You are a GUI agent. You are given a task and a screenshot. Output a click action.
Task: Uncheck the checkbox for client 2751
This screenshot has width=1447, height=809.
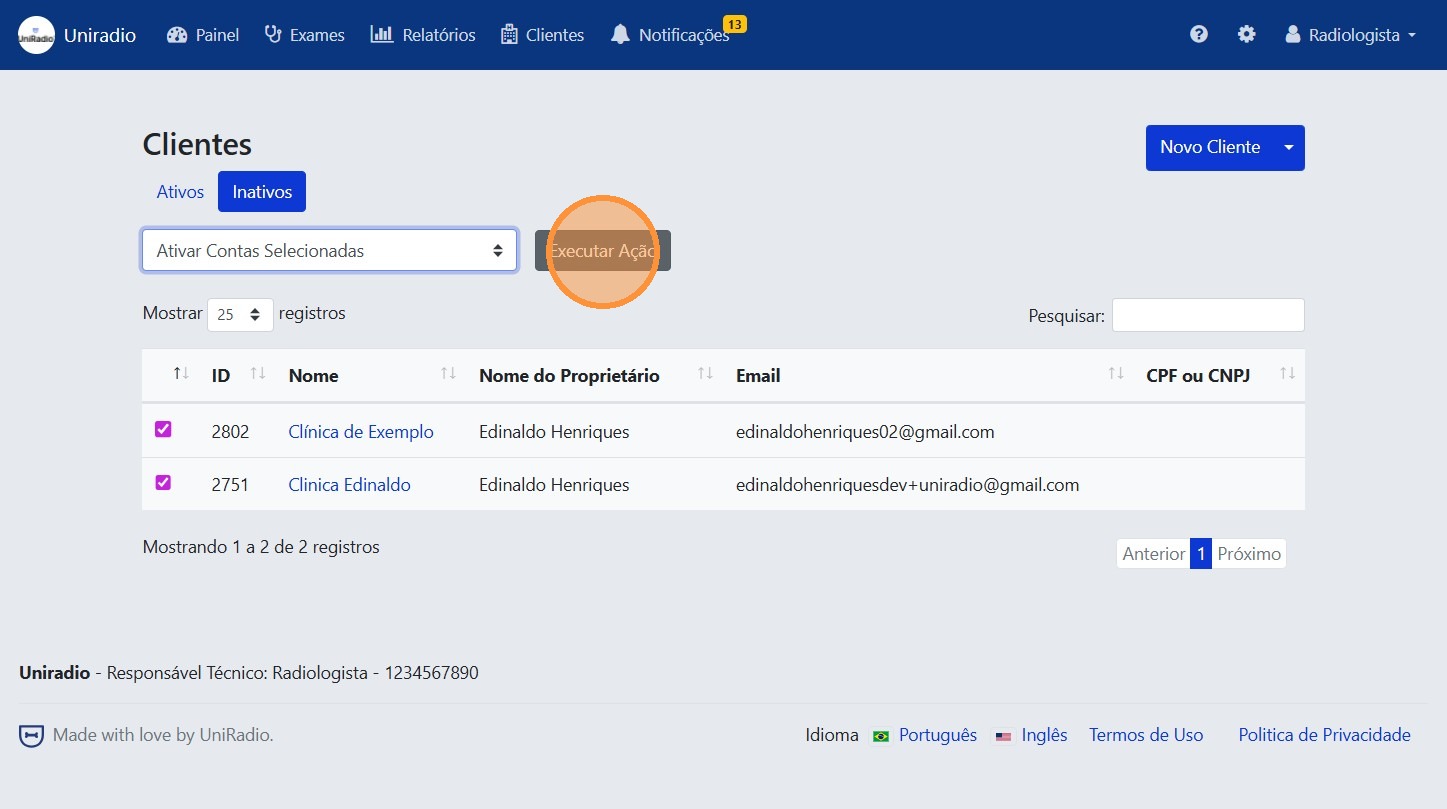coord(163,483)
